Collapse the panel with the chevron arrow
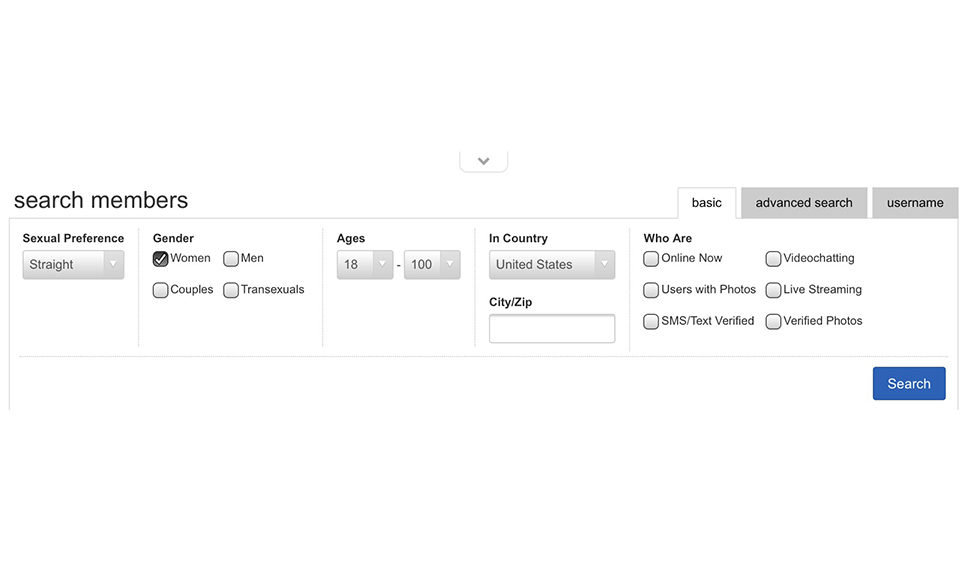960x561 pixels. coord(483,161)
